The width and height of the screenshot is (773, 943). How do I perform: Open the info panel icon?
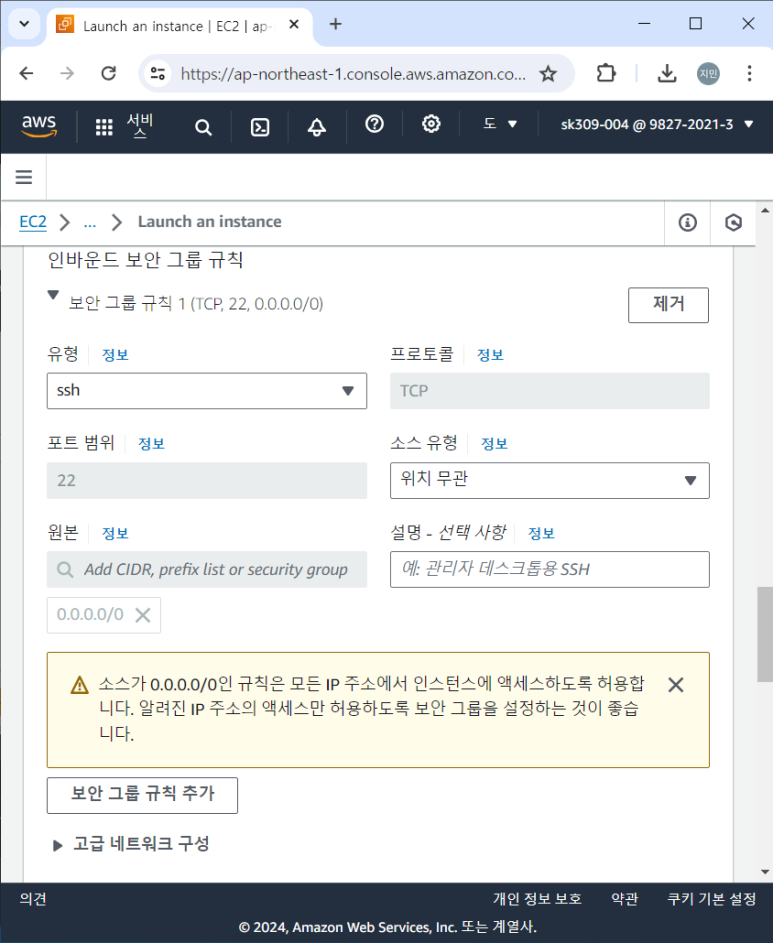point(688,223)
